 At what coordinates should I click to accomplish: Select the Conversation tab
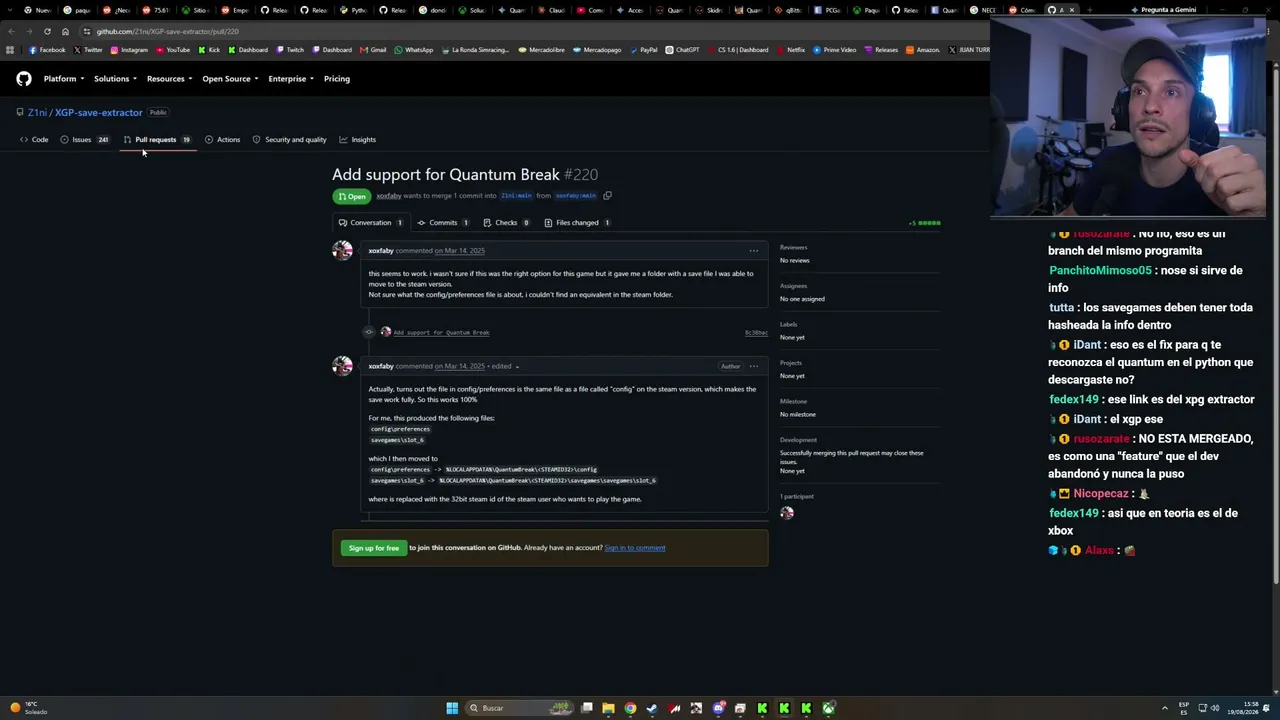(x=371, y=223)
